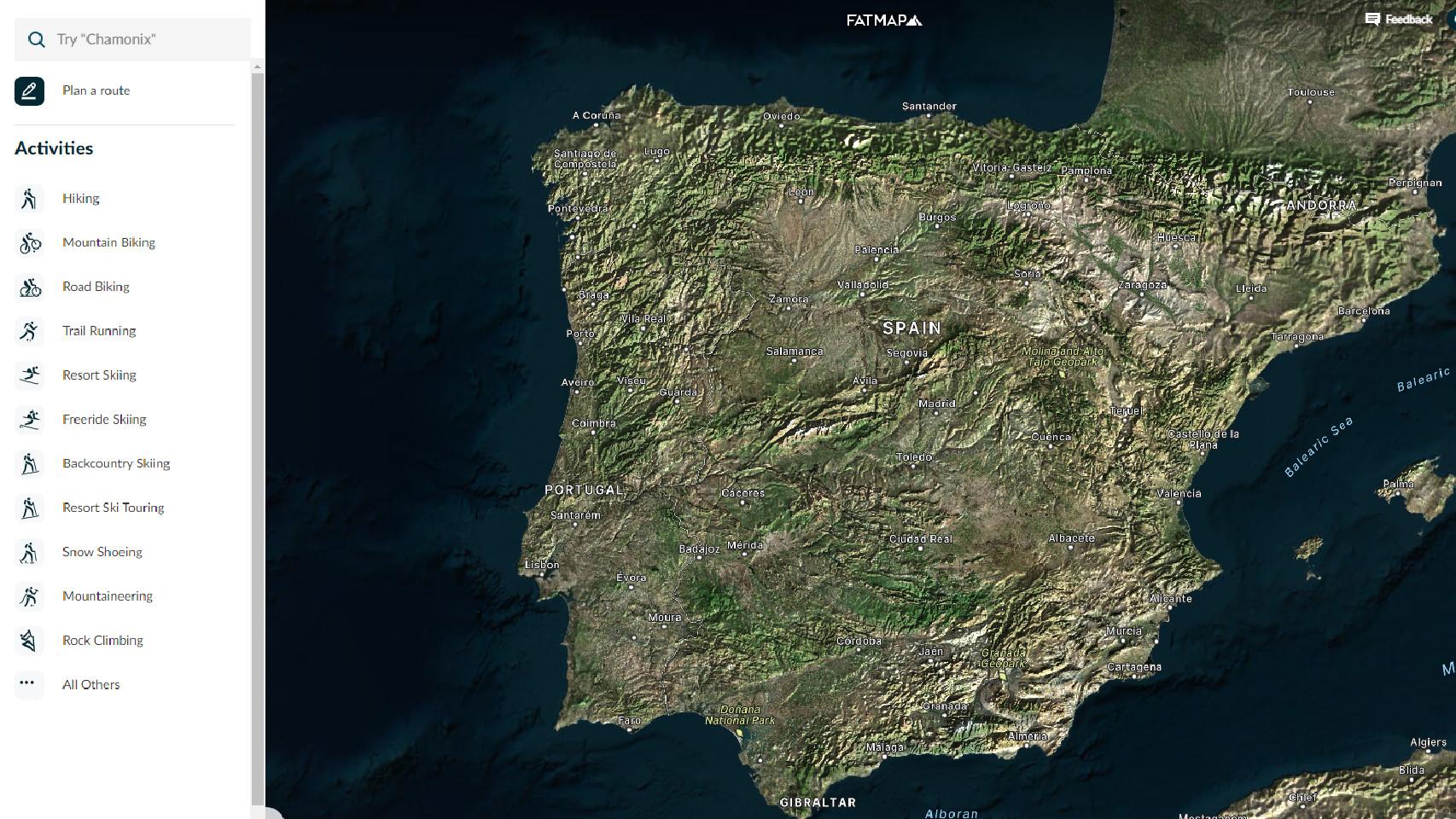Select the Mountain Biking icon
The width and height of the screenshot is (1456, 819).
(29, 243)
